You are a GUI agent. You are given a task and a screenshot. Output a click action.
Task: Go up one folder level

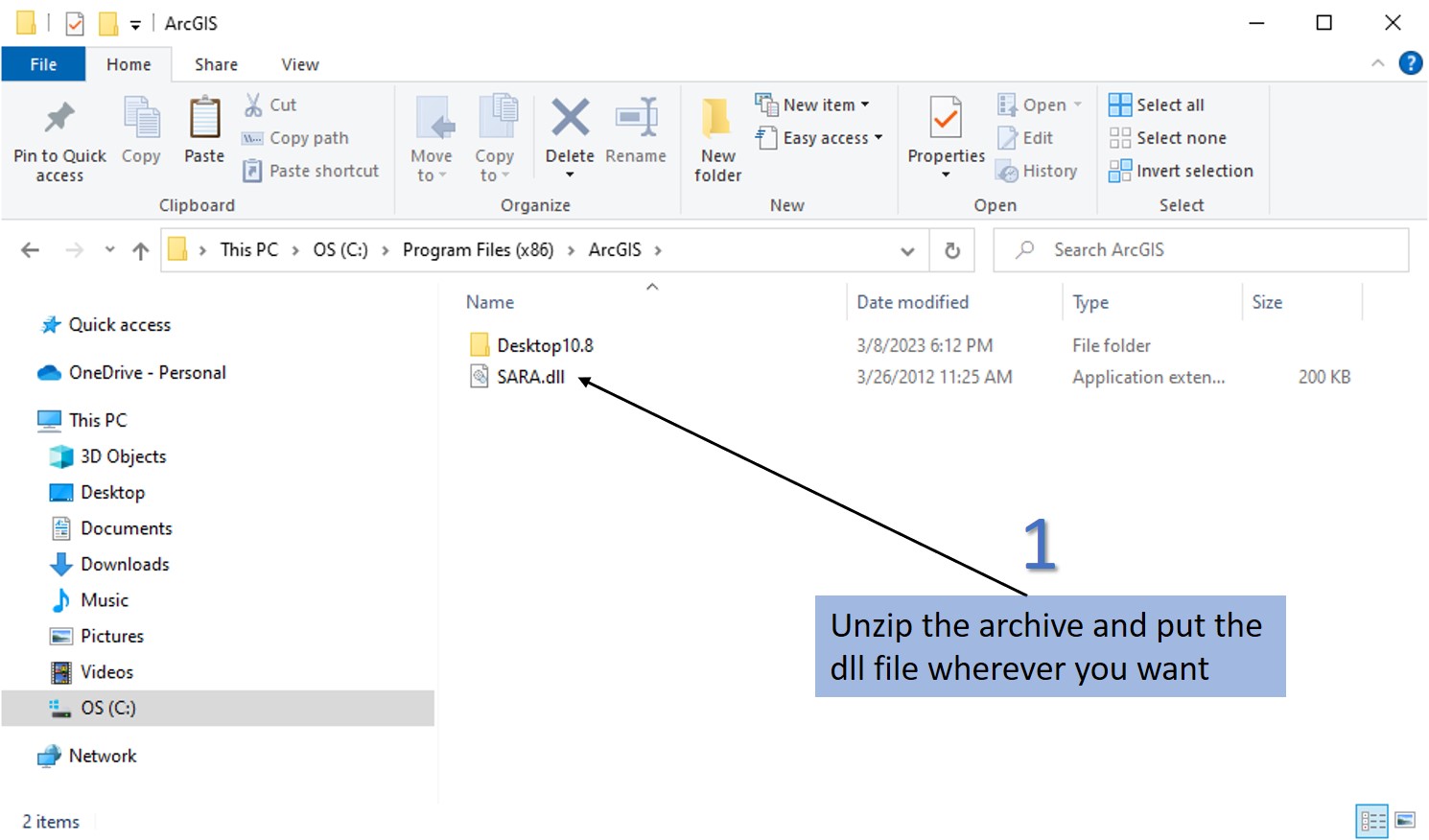[x=141, y=251]
